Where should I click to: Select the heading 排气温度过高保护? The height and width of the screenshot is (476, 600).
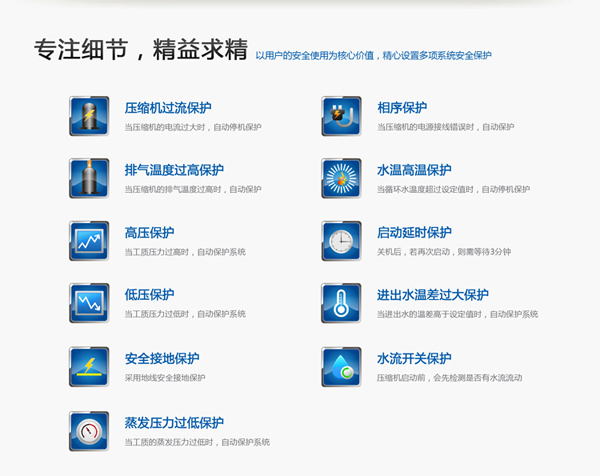(x=174, y=170)
